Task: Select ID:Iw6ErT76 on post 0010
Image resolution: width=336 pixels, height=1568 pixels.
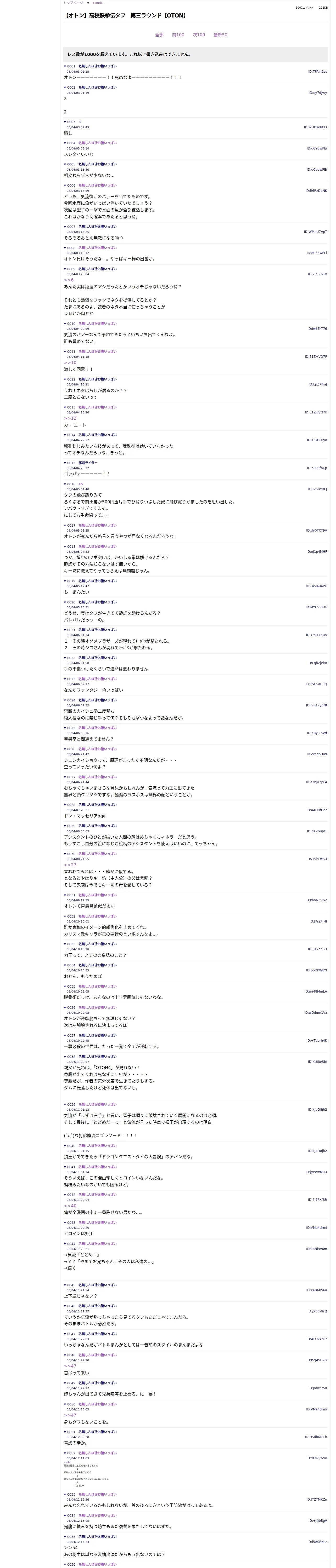Action: 317,329
